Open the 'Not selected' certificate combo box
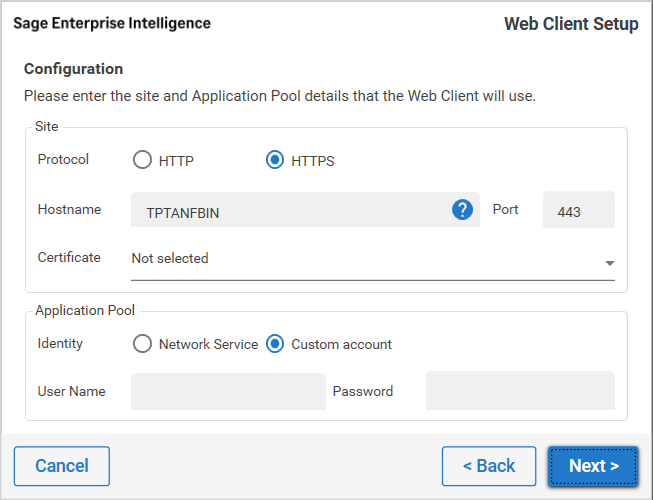Screen dimensions: 653x500 click(x=360, y=259)
